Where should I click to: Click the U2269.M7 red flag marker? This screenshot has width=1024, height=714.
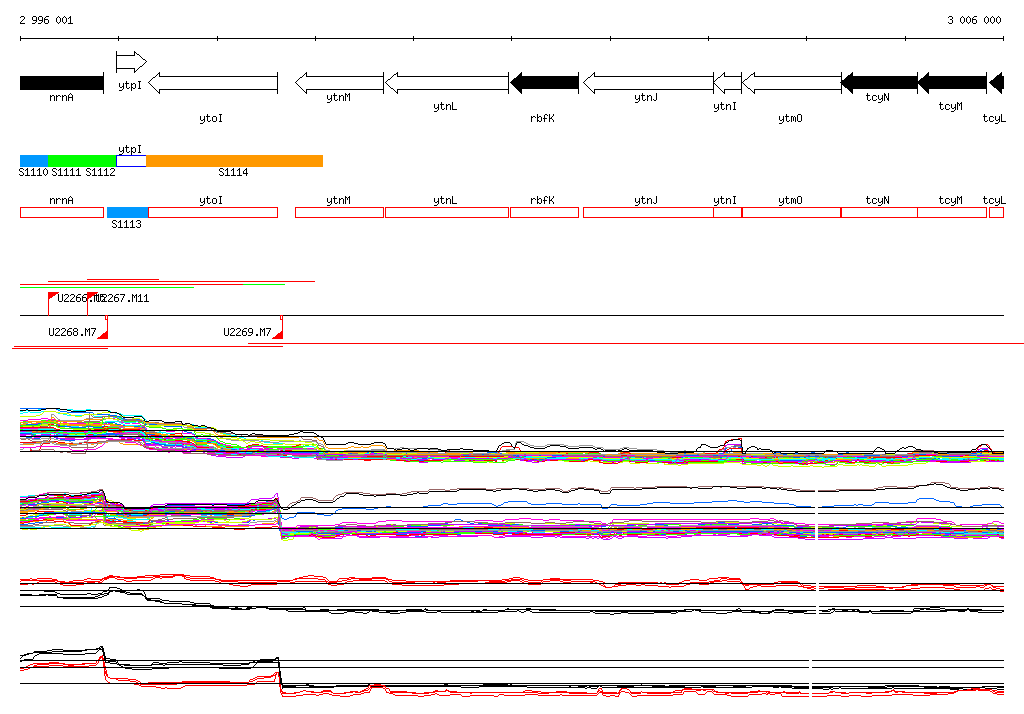pos(279,332)
